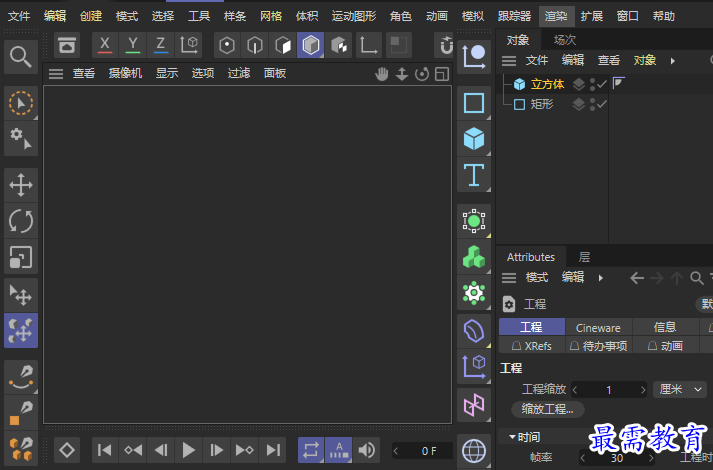Screen dimensions: 713x470
Task: Select Edges mode icon
Action: tap(255, 45)
